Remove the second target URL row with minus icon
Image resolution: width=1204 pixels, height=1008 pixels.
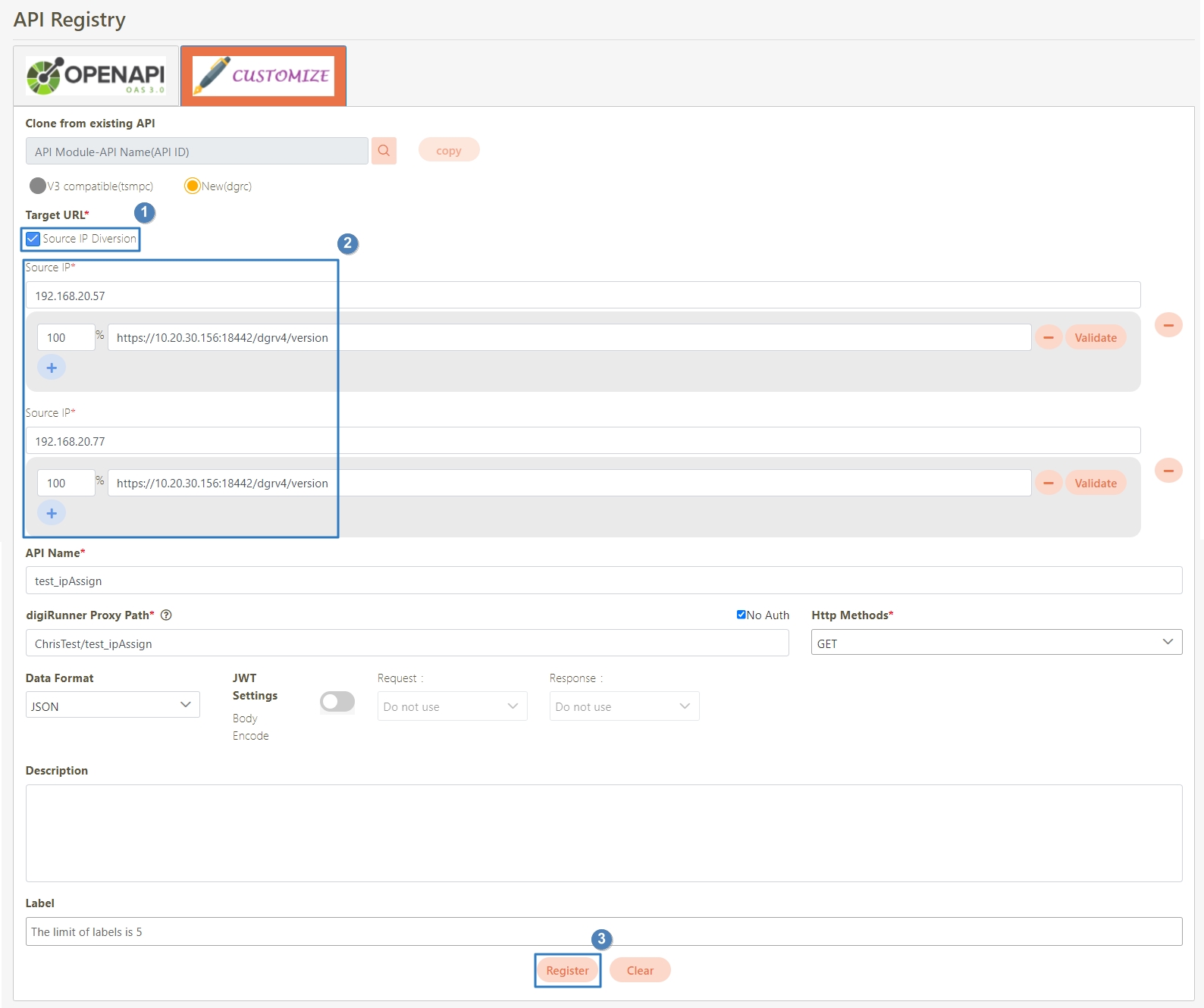(1048, 483)
